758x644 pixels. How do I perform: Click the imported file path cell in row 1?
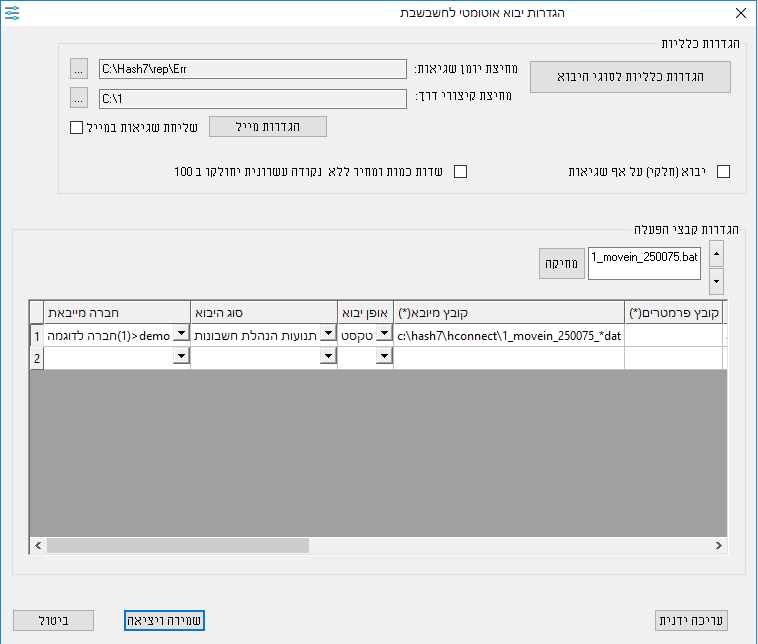(509, 336)
